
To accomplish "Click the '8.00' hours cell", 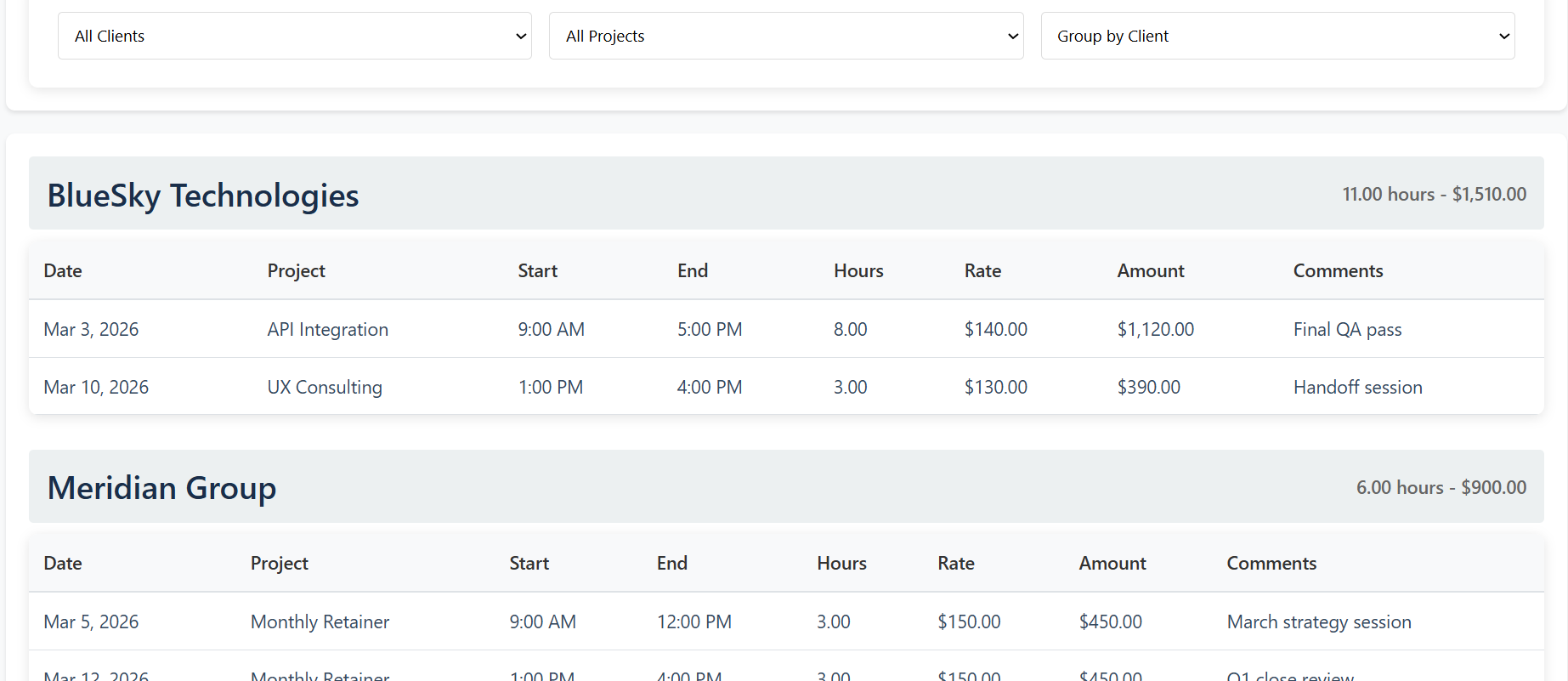I will click(850, 329).
